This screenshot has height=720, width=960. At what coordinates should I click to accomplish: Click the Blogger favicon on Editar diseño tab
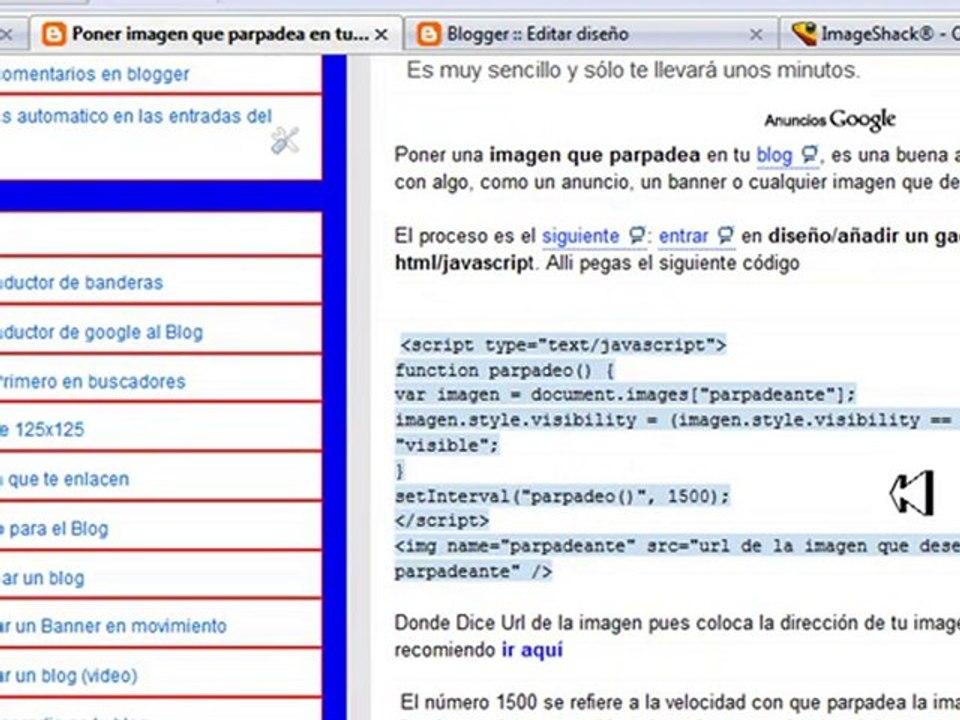coord(429,34)
